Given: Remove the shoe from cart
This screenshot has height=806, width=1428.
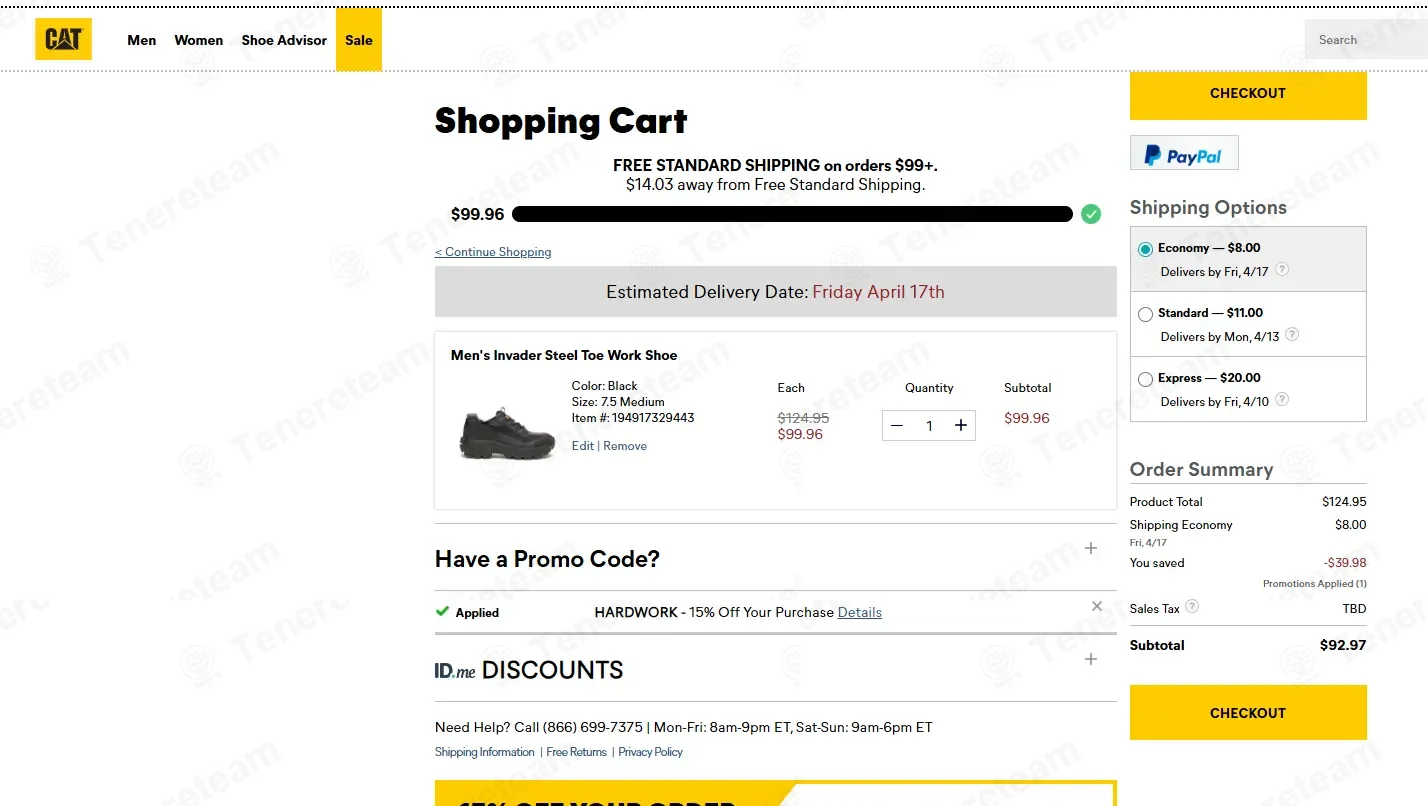Looking at the screenshot, I should coord(625,446).
